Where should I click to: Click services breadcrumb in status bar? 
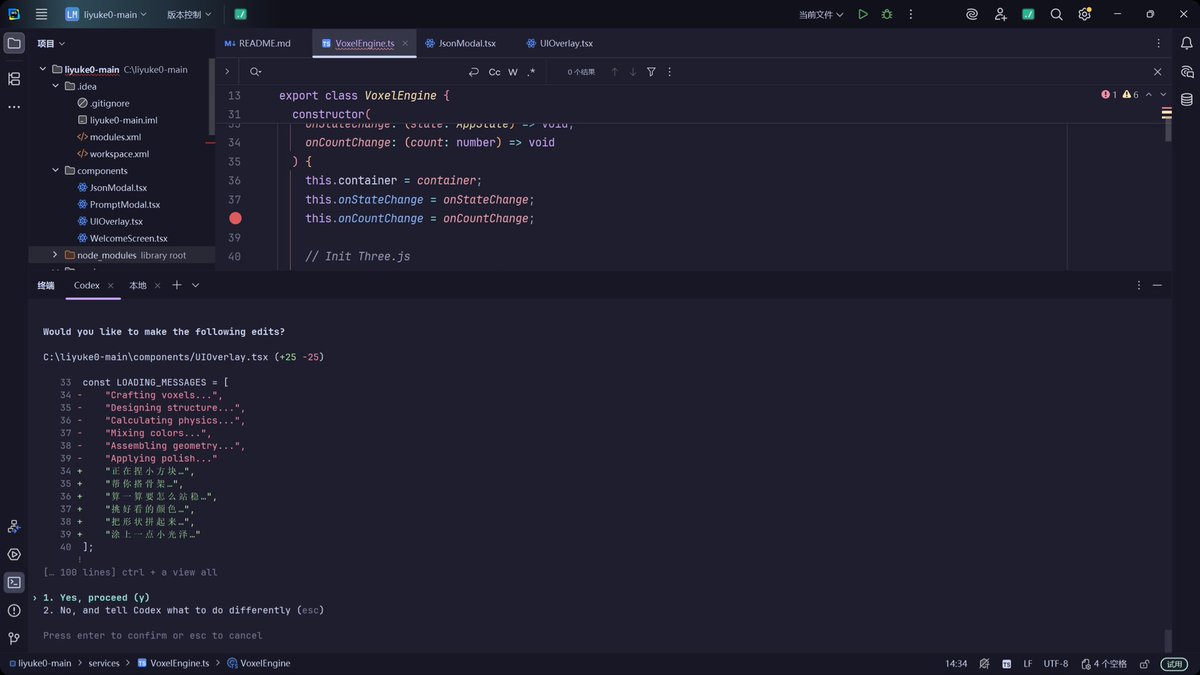104,663
